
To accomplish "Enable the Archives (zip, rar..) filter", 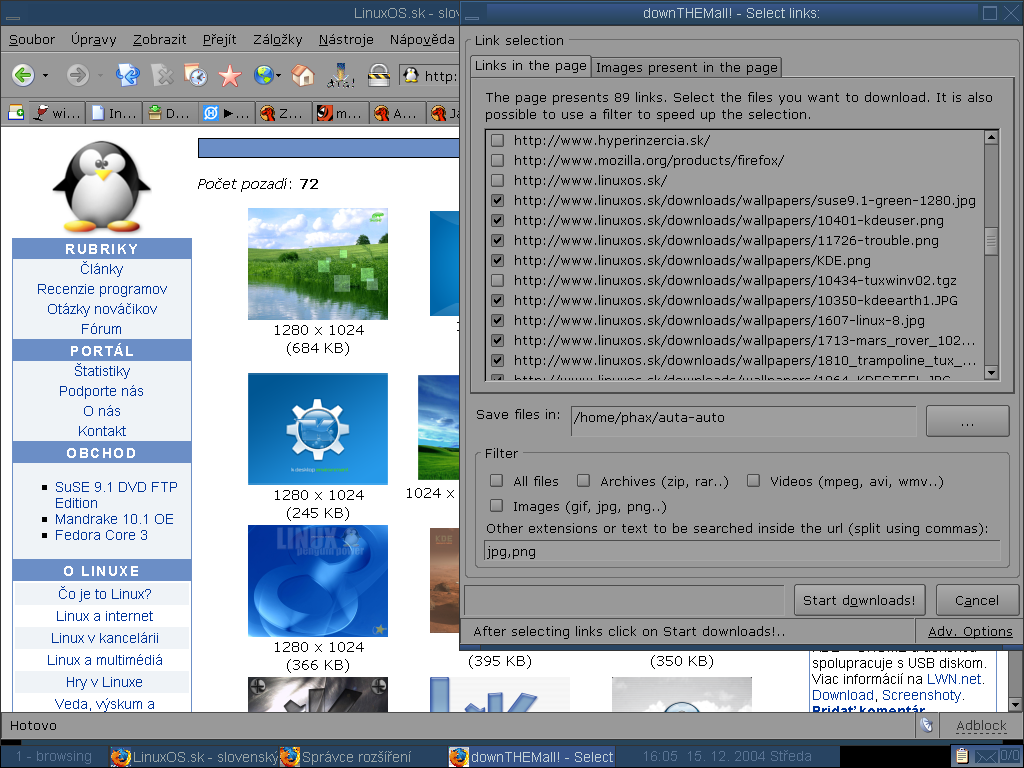I will click(x=584, y=481).
